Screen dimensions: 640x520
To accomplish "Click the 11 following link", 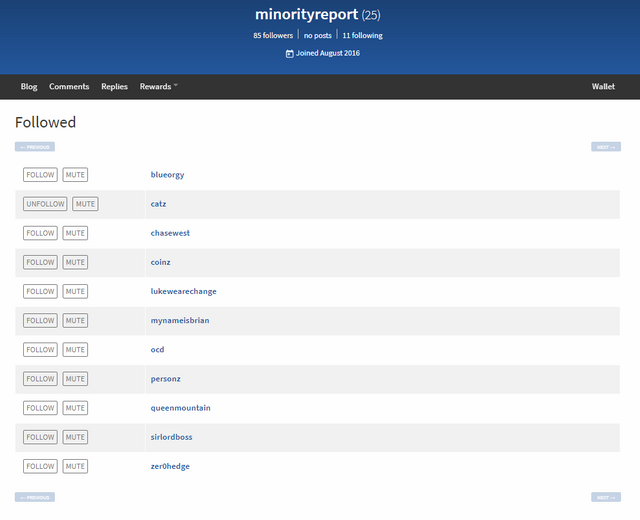I will click(x=362, y=36).
